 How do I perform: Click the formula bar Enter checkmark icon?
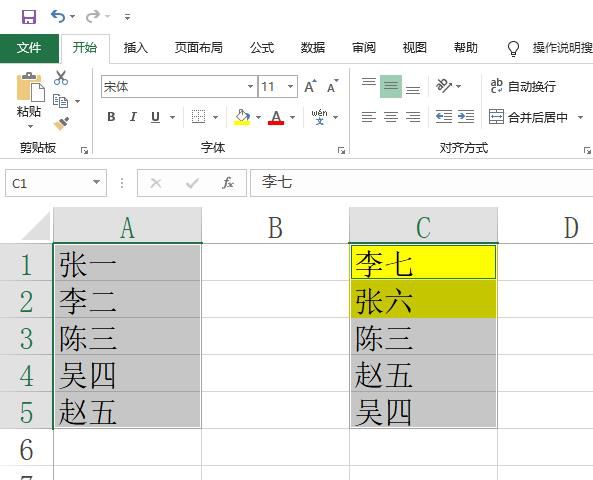(x=192, y=183)
